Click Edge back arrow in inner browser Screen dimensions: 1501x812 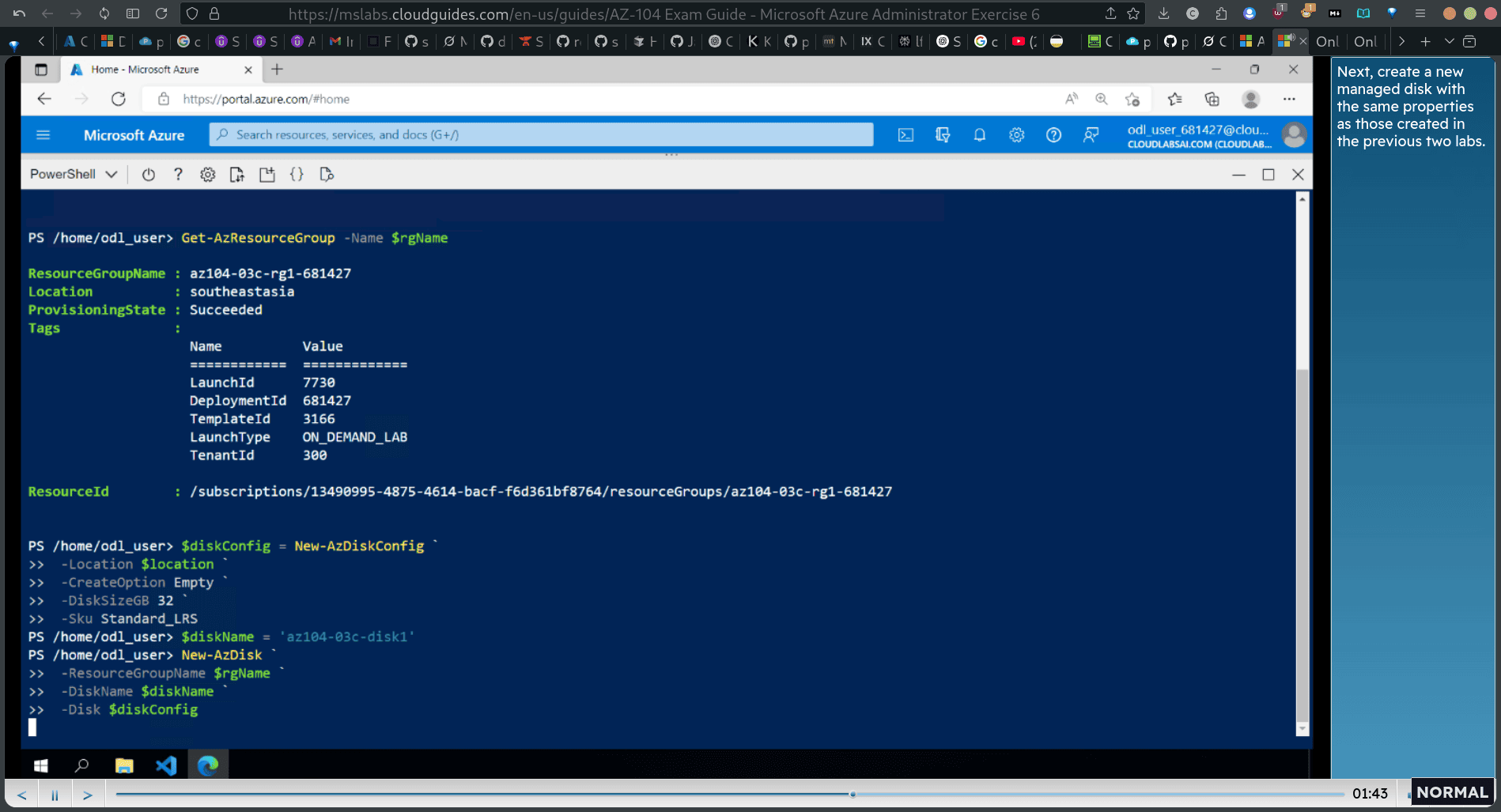coord(44,99)
